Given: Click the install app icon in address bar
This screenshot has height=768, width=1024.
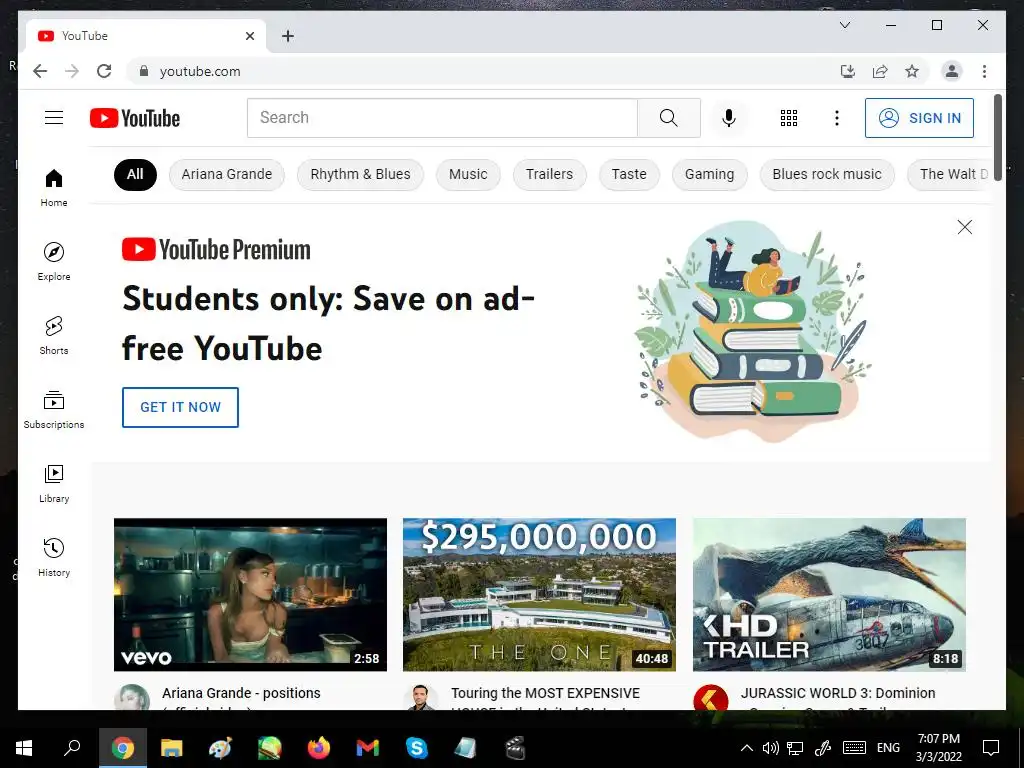Looking at the screenshot, I should pos(848,71).
